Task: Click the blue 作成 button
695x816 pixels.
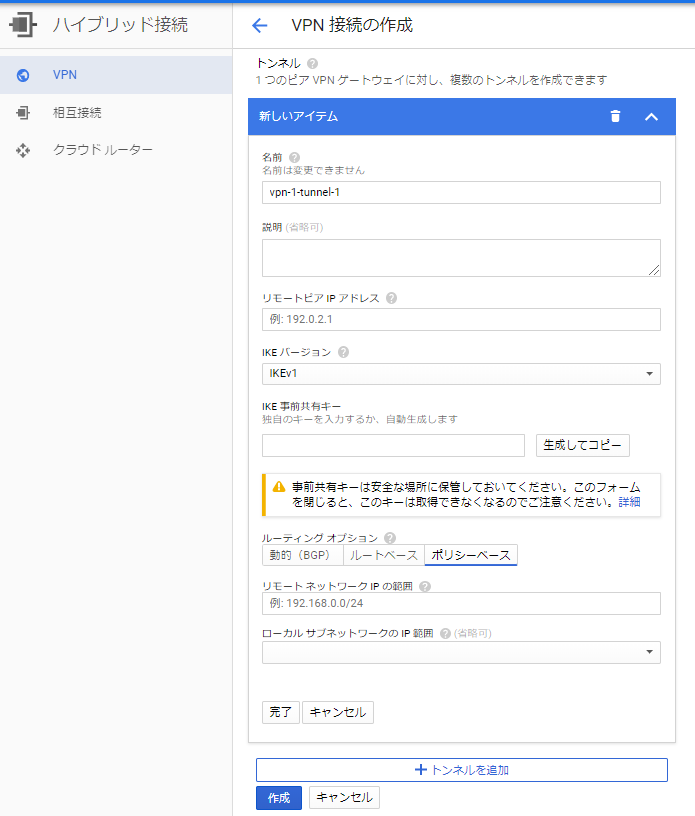Action: (279, 798)
